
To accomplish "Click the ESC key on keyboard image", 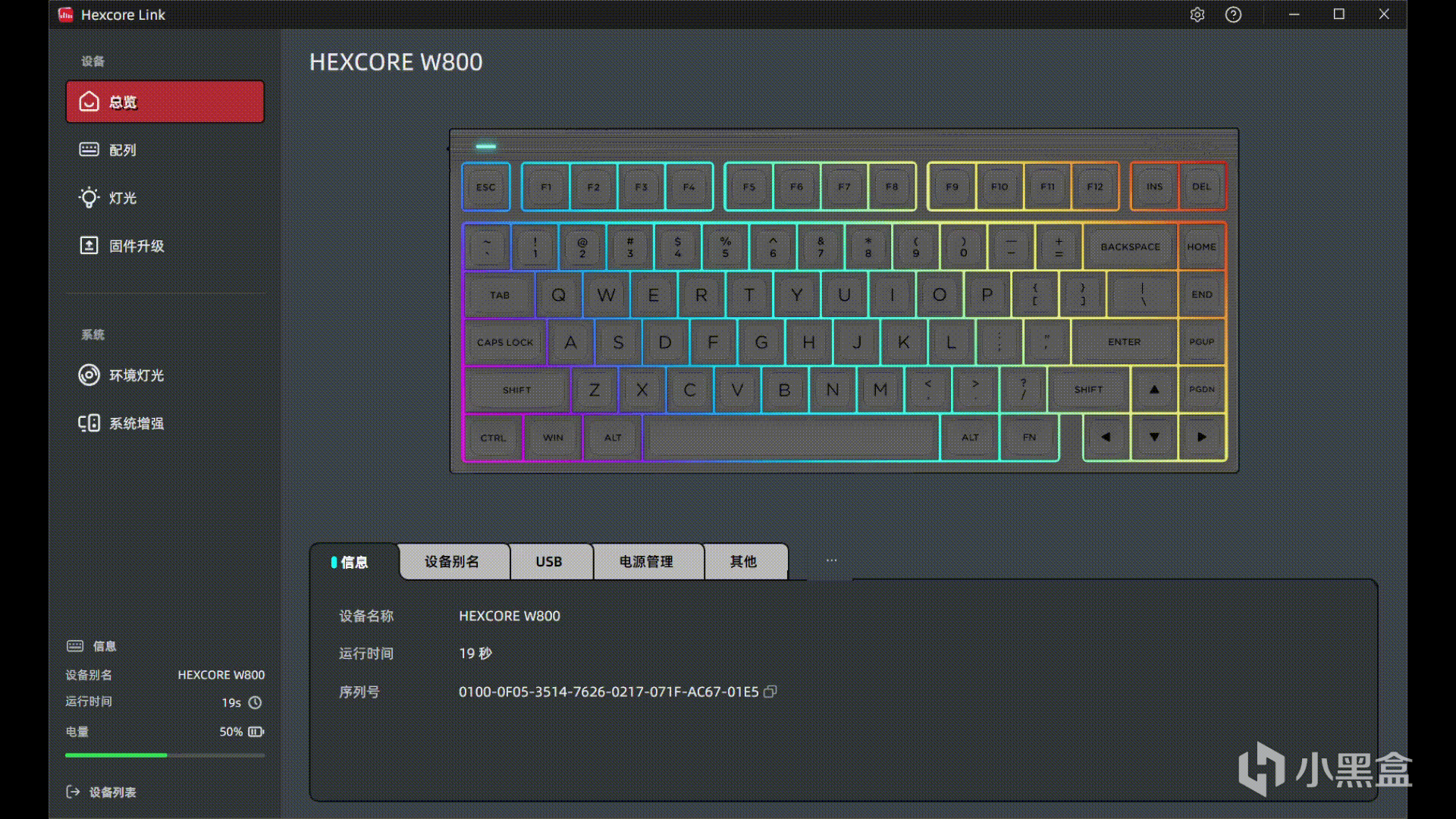I will [485, 187].
